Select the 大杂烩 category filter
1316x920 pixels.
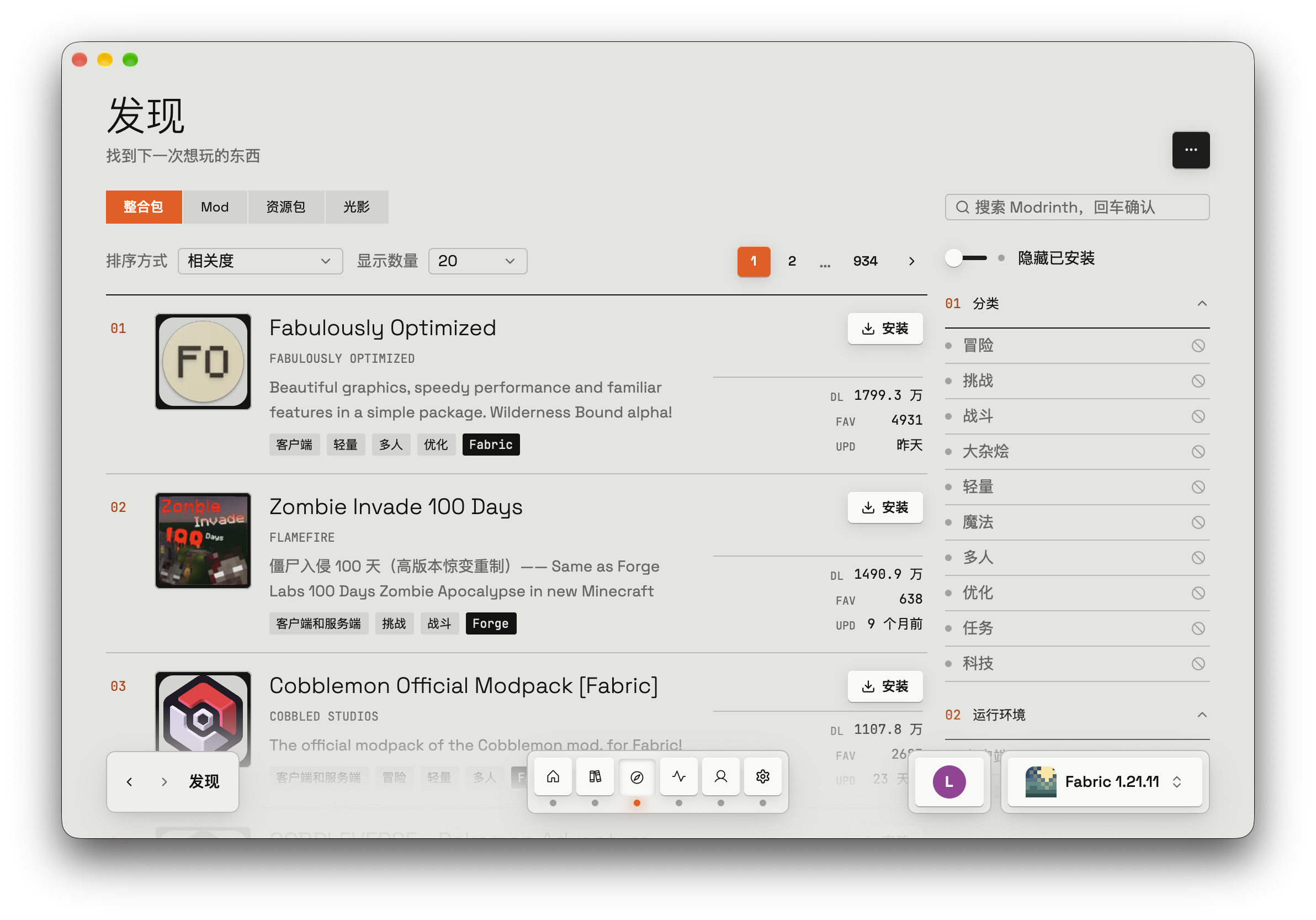point(1077,452)
